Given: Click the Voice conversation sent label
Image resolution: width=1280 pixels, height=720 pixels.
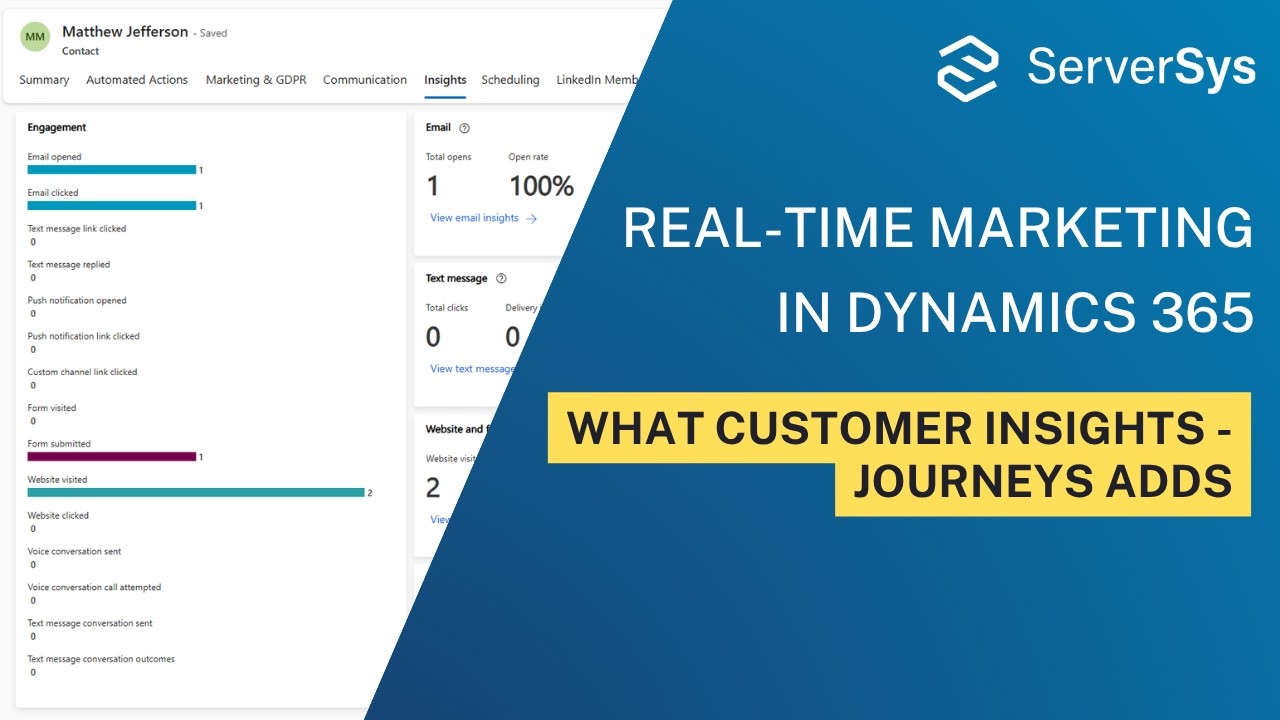Looking at the screenshot, I should coord(74,552).
